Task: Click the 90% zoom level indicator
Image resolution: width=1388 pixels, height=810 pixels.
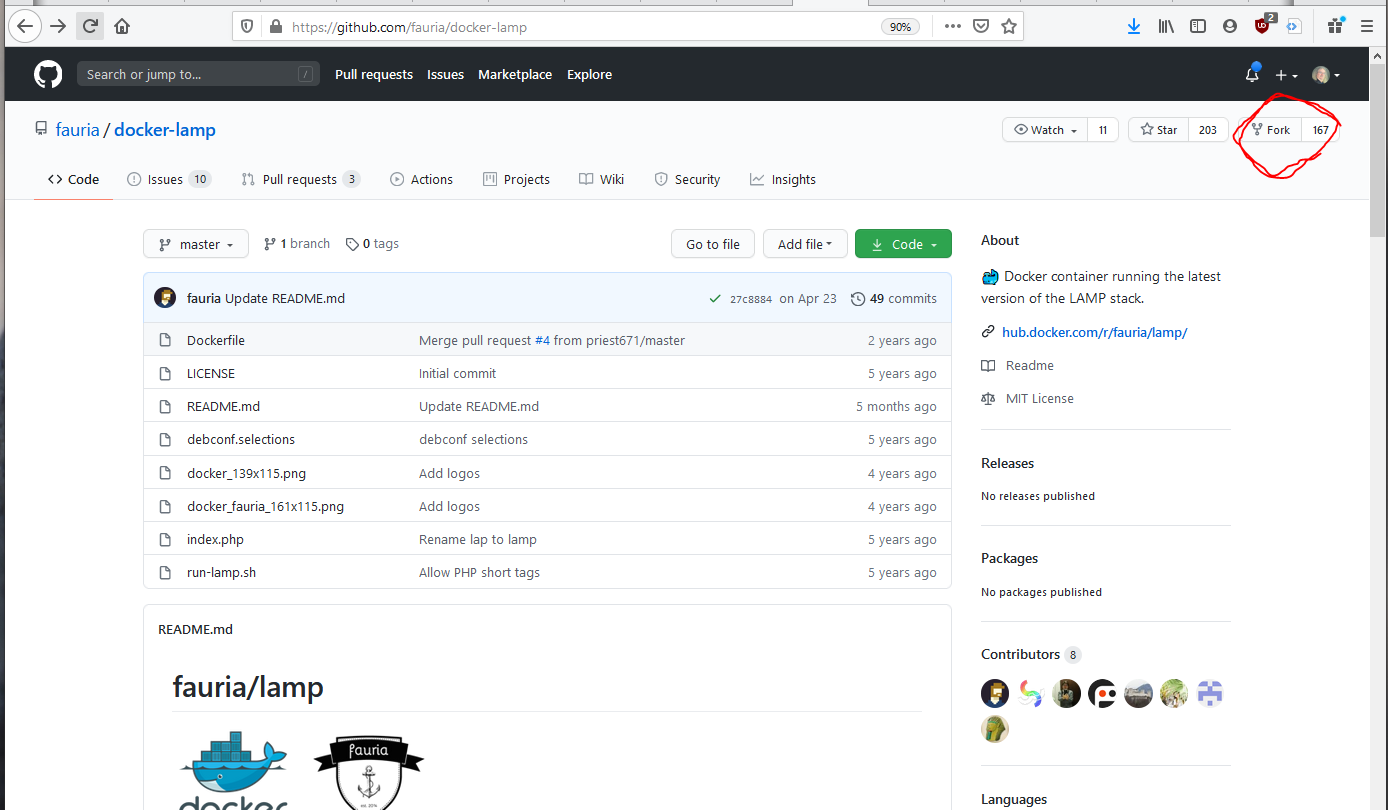Action: pos(900,27)
